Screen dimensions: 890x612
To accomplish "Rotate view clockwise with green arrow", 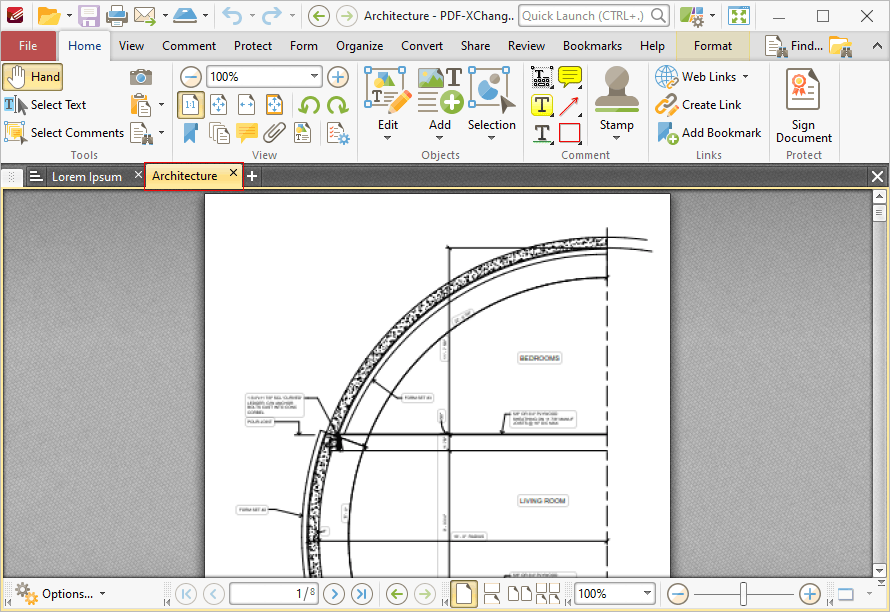I will click(337, 105).
